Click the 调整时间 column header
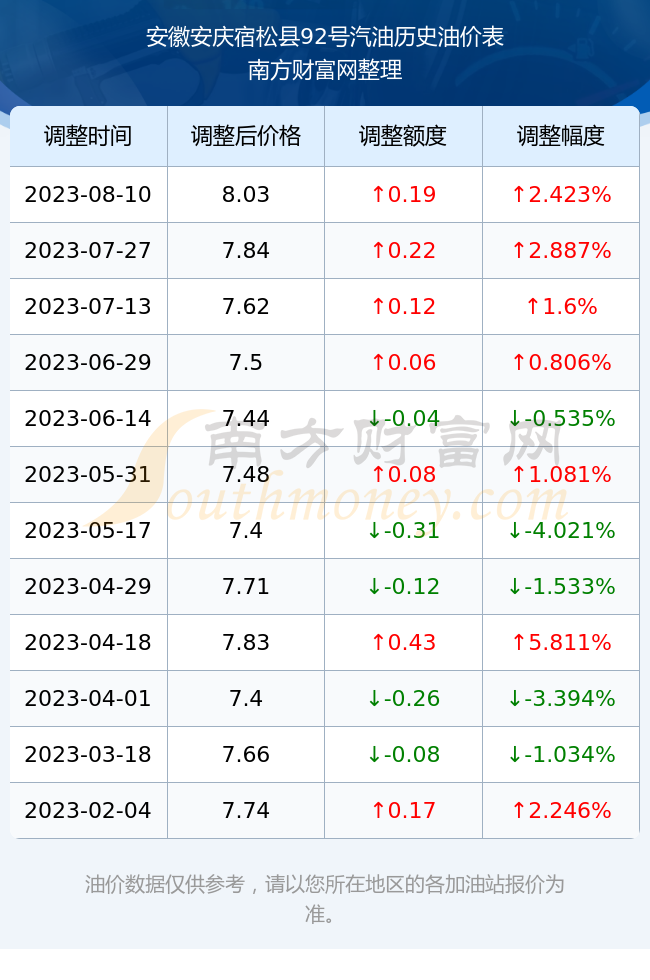Screen dimensions: 650x980 [88, 136]
